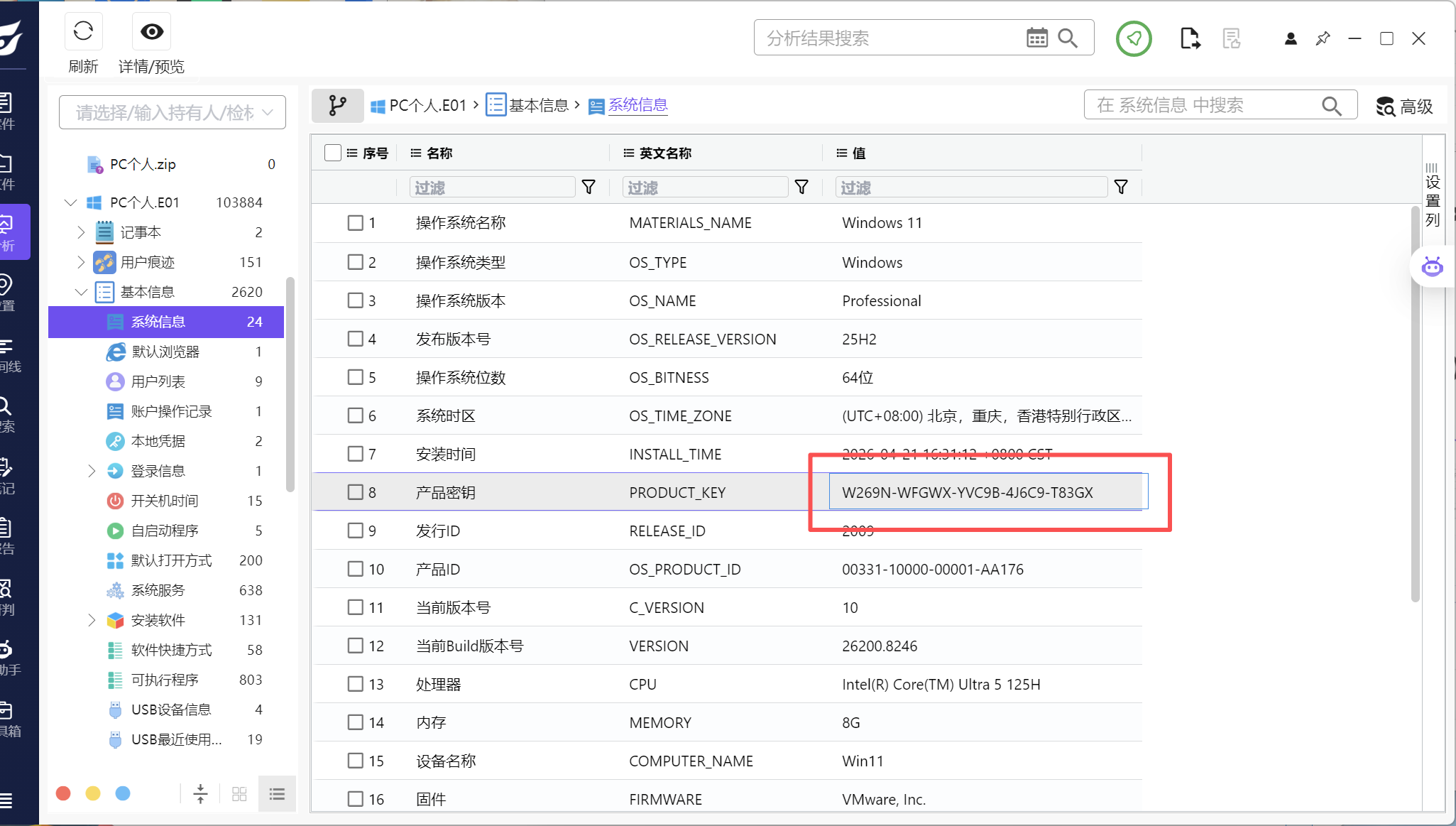This screenshot has height=826, width=1456.
Task: Click the filter funnel for the 值 column
Action: [1121, 187]
